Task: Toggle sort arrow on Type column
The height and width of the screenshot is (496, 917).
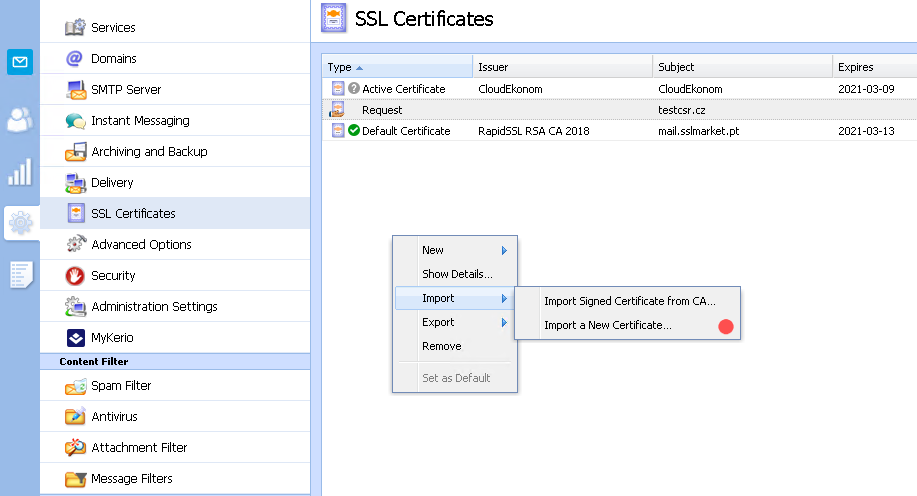Action: click(359, 68)
